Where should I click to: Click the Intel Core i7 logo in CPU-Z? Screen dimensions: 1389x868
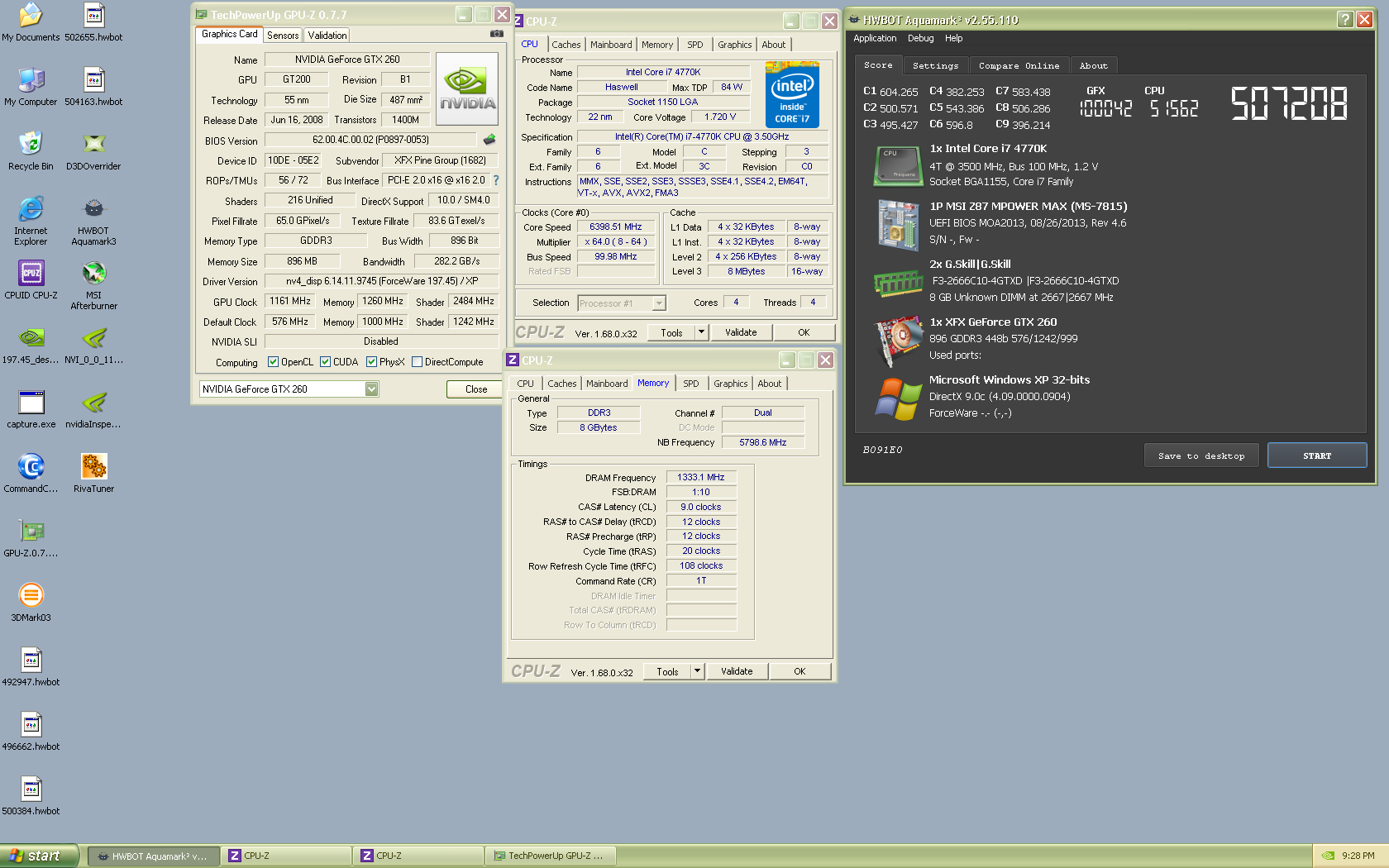[792, 95]
